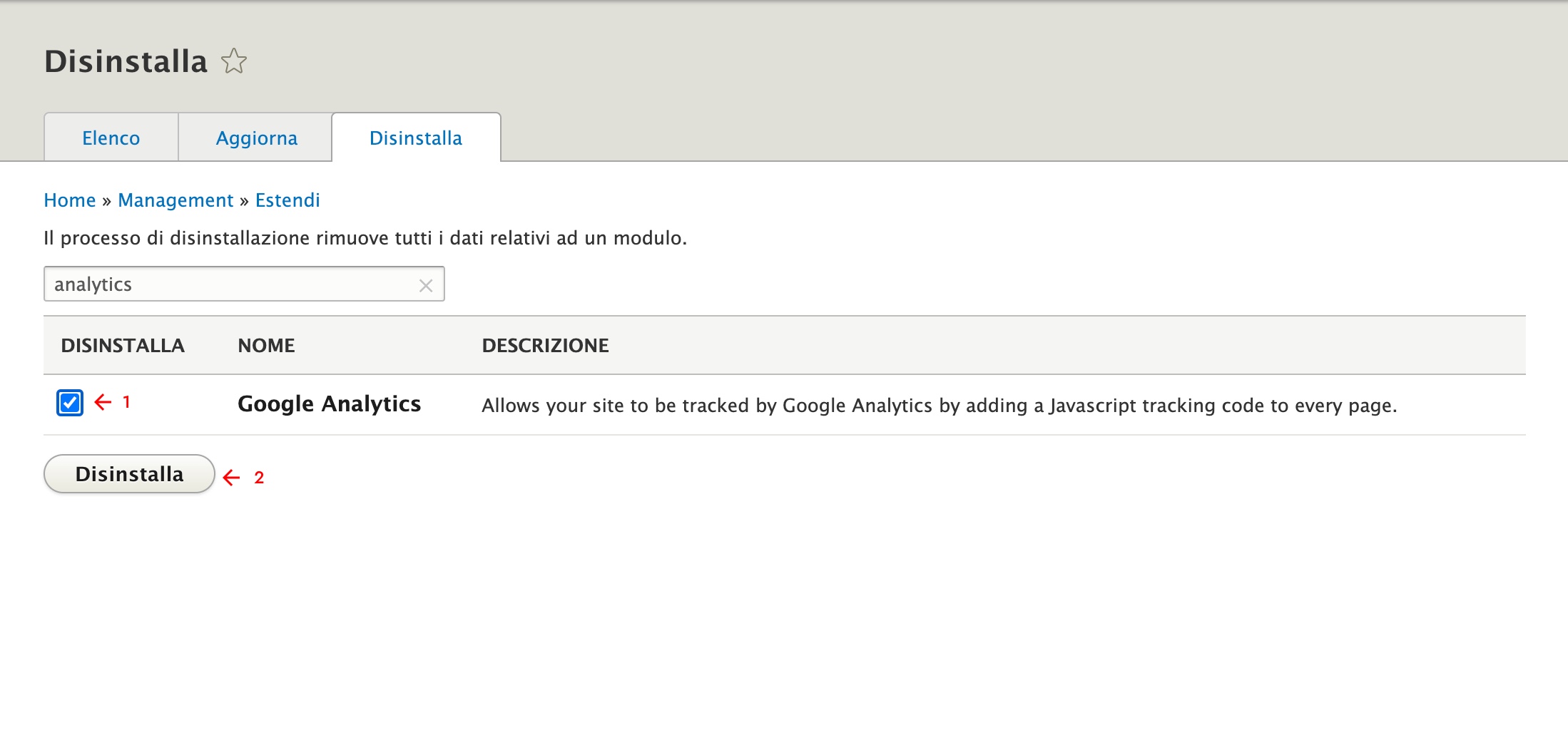The height and width of the screenshot is (730, 1568).
Task: Uncheck the Google Analytics uninstall checkbox
Action: [70, 403]
